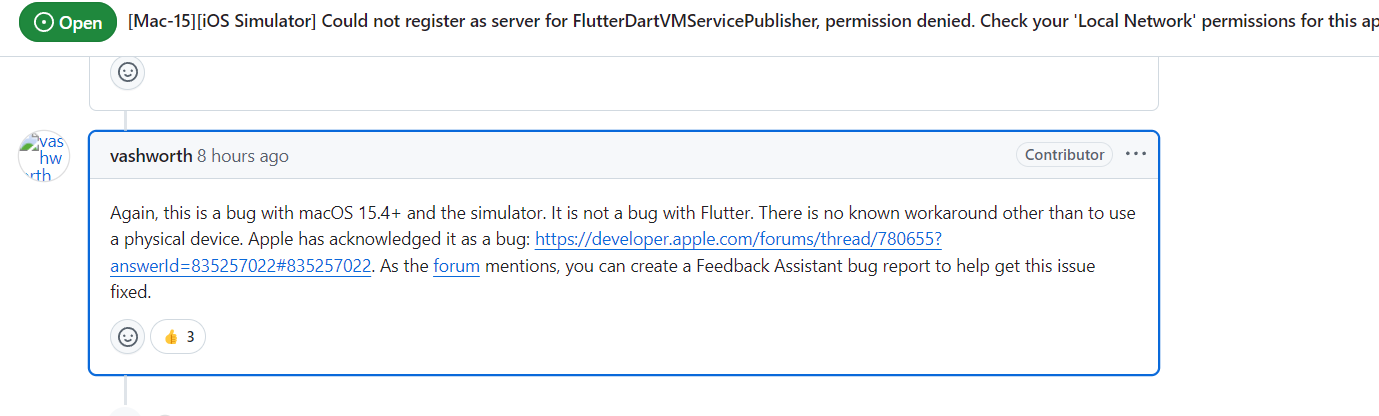Click vashworth's comment header bar

coord(624,155)
